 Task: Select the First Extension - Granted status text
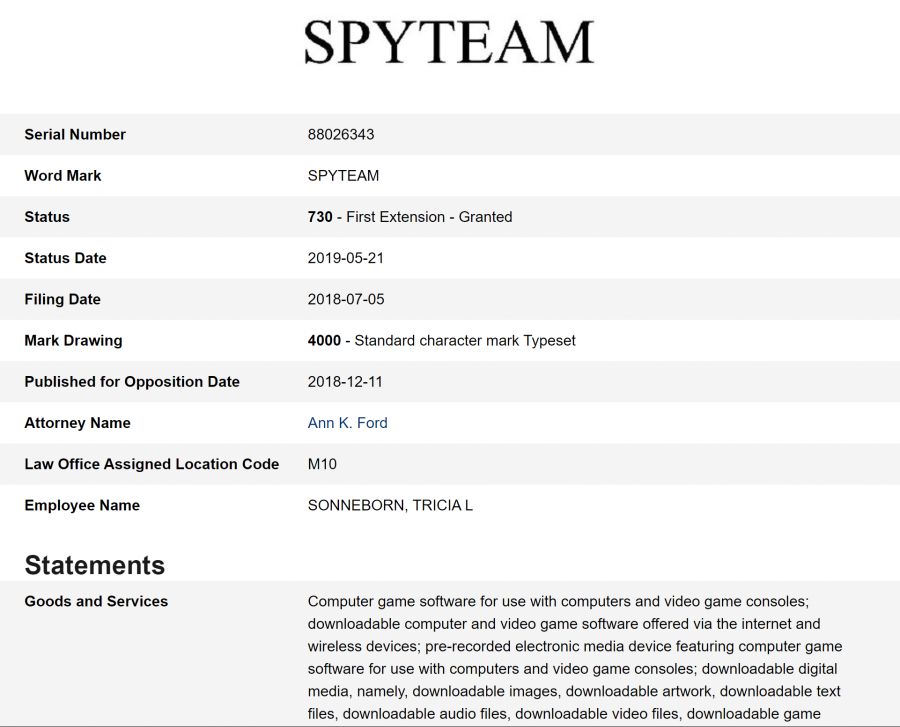click(x=429, y=217)
